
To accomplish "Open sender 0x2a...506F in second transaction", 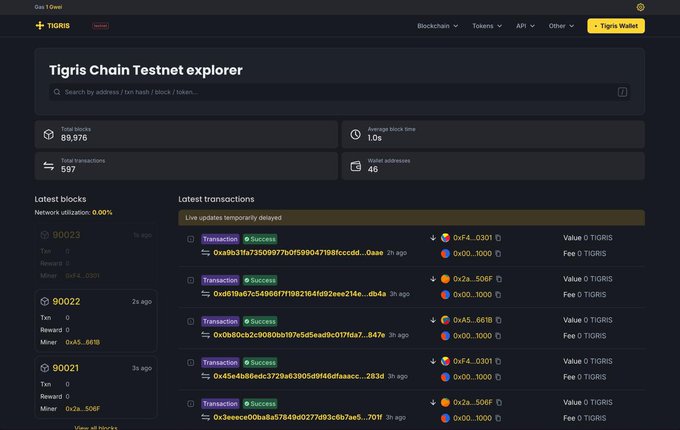I will tap(473, 279).
